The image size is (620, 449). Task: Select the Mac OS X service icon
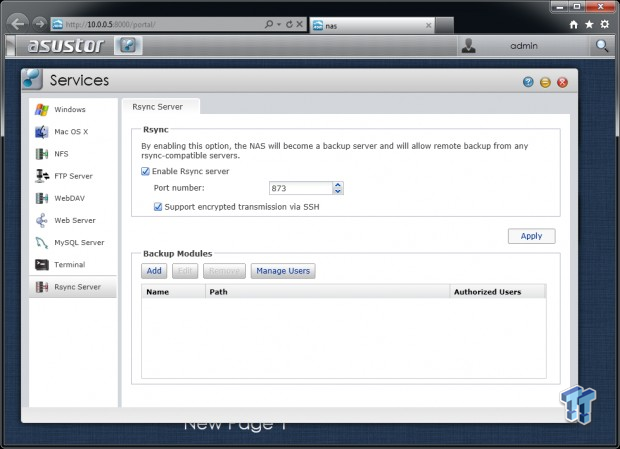tap(42, 132)
